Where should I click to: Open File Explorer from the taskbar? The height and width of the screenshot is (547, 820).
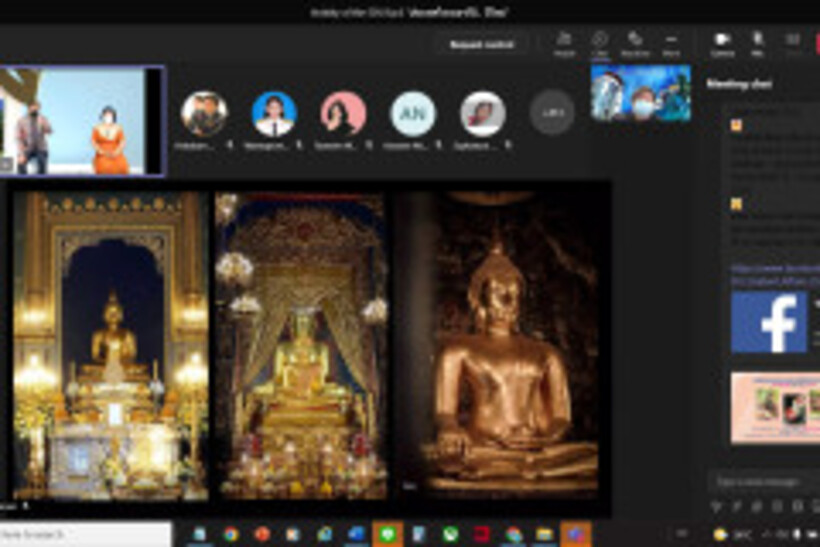click(544, 534)
